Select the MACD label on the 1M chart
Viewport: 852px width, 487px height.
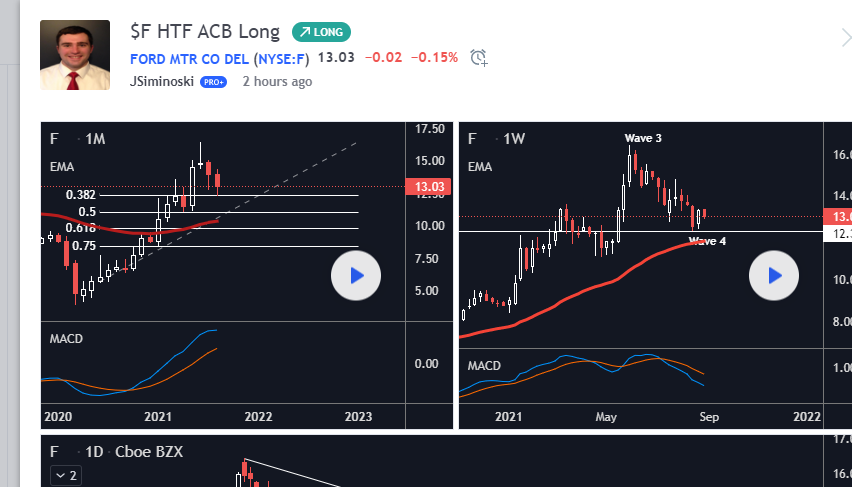(66, 339)
